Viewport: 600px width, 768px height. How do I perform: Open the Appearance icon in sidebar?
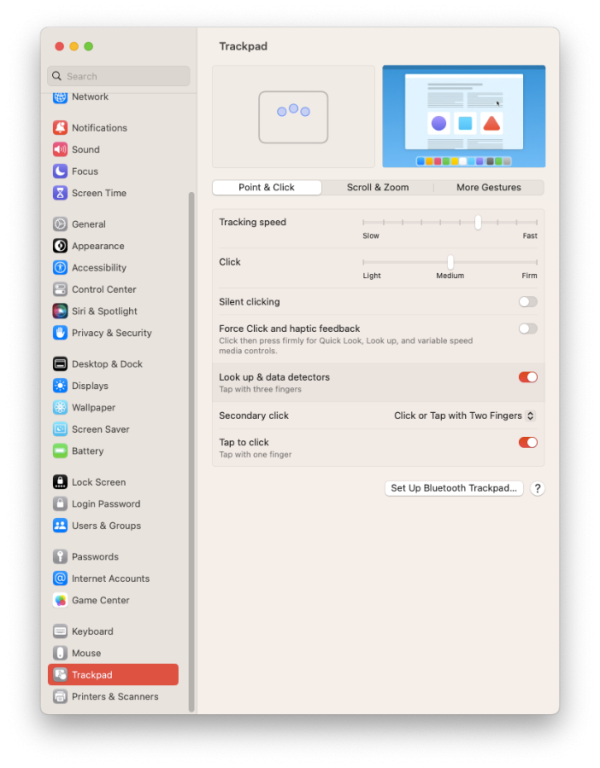(x=60, y=246)
